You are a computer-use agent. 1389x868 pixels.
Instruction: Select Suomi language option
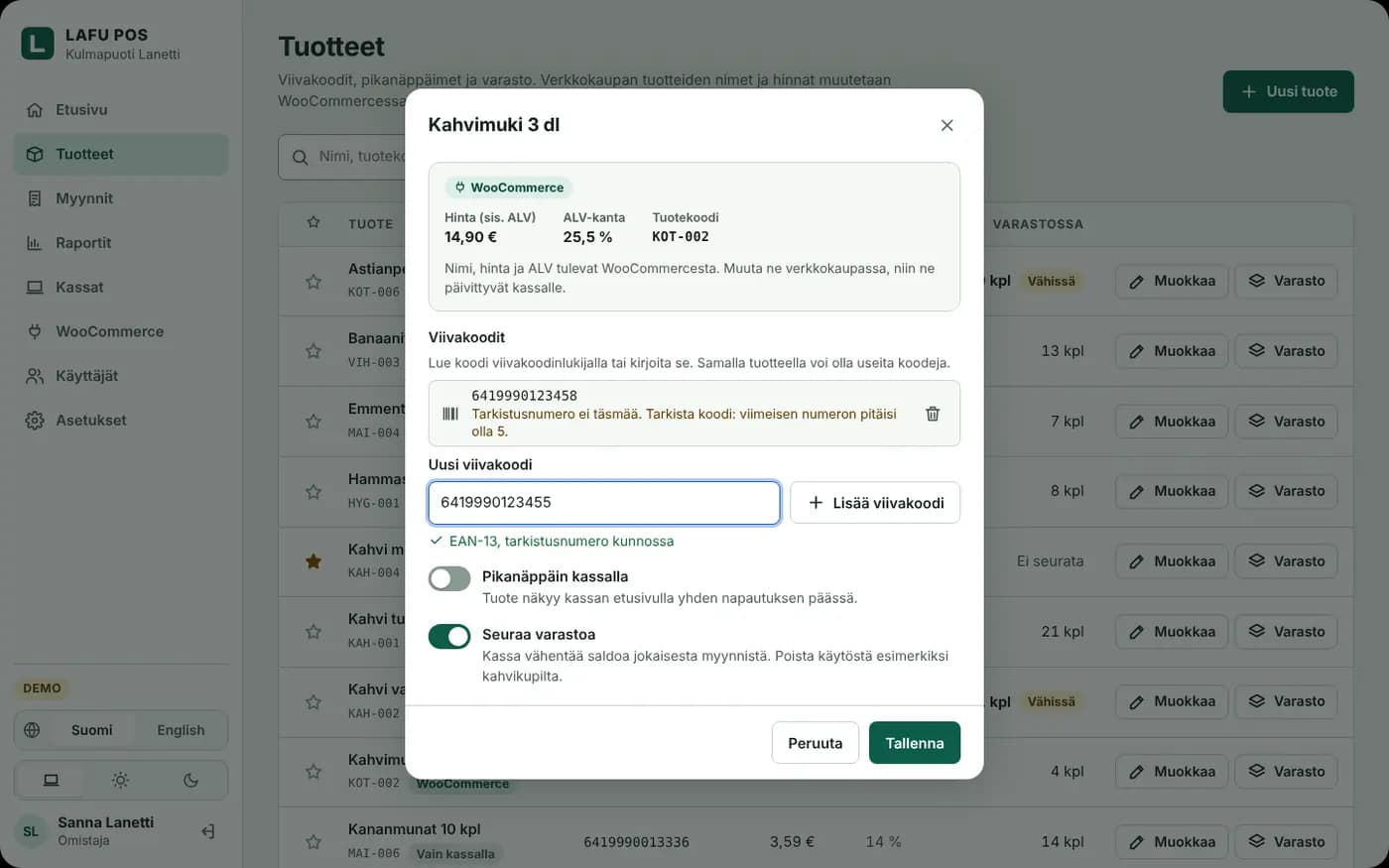[91, 730]
